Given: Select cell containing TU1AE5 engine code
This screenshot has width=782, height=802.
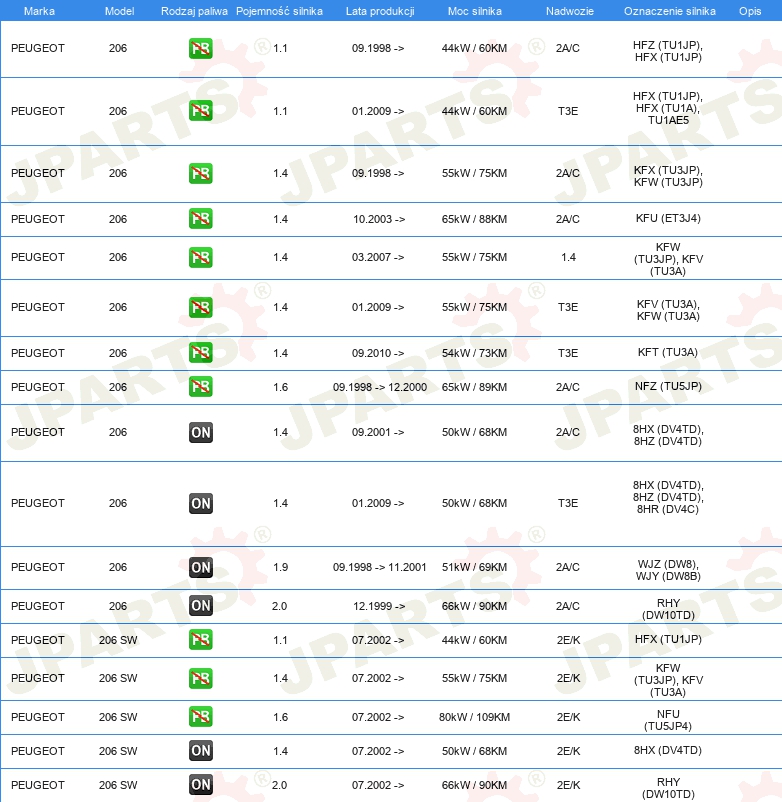Looking at the screenshot, I should [668, 108].
